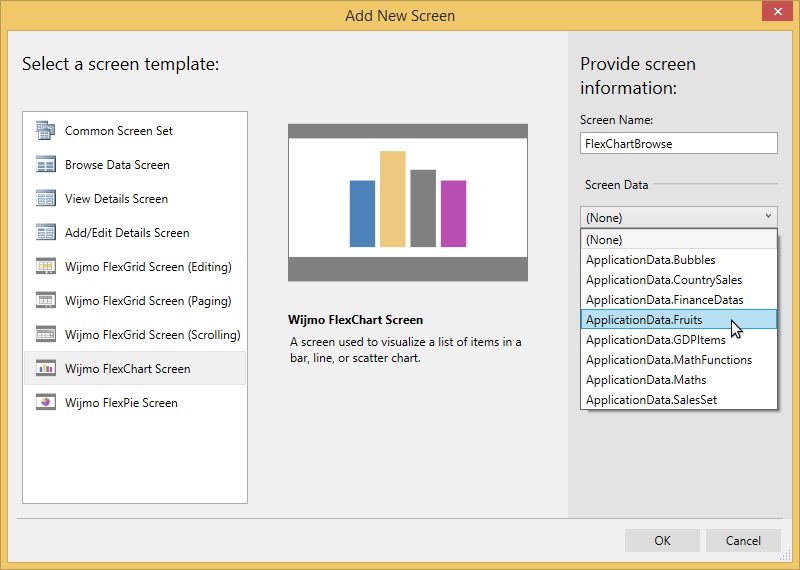Pick ApplicationData.CountrySales data source

coord(663,280)
